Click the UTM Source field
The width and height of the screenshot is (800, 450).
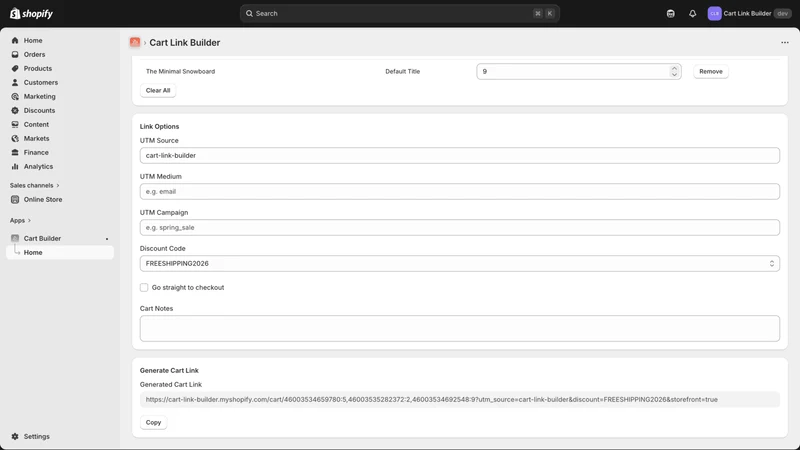460,156
